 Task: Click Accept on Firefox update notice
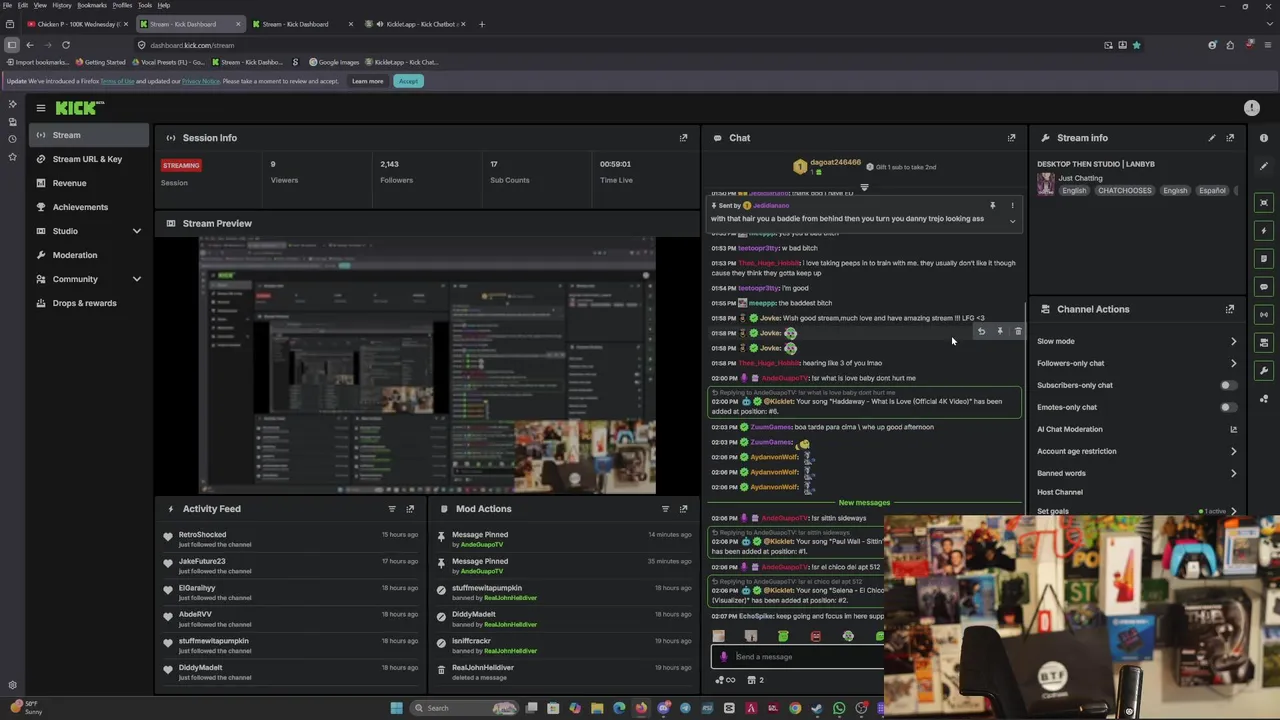pos(408,81)
